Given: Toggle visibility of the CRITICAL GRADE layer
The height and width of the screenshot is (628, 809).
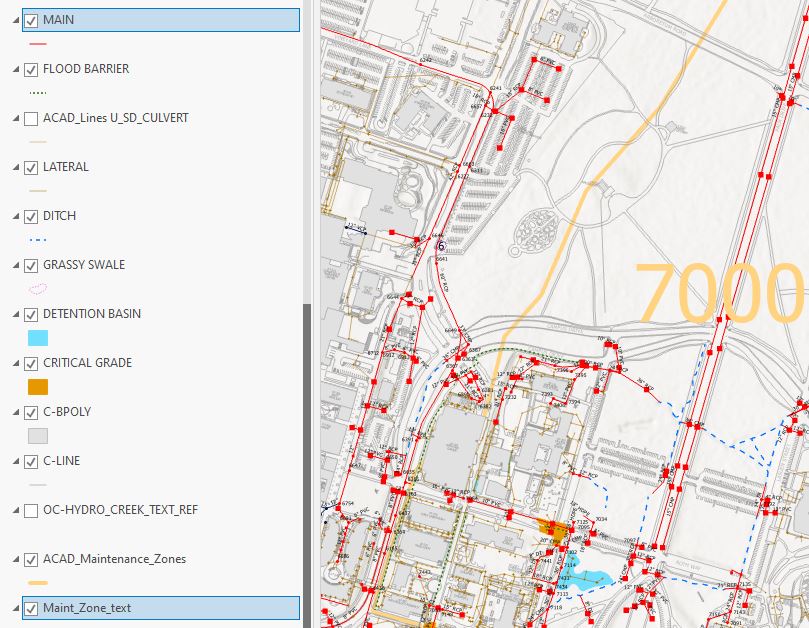Looking at the screenshot, I should point(30,364).
